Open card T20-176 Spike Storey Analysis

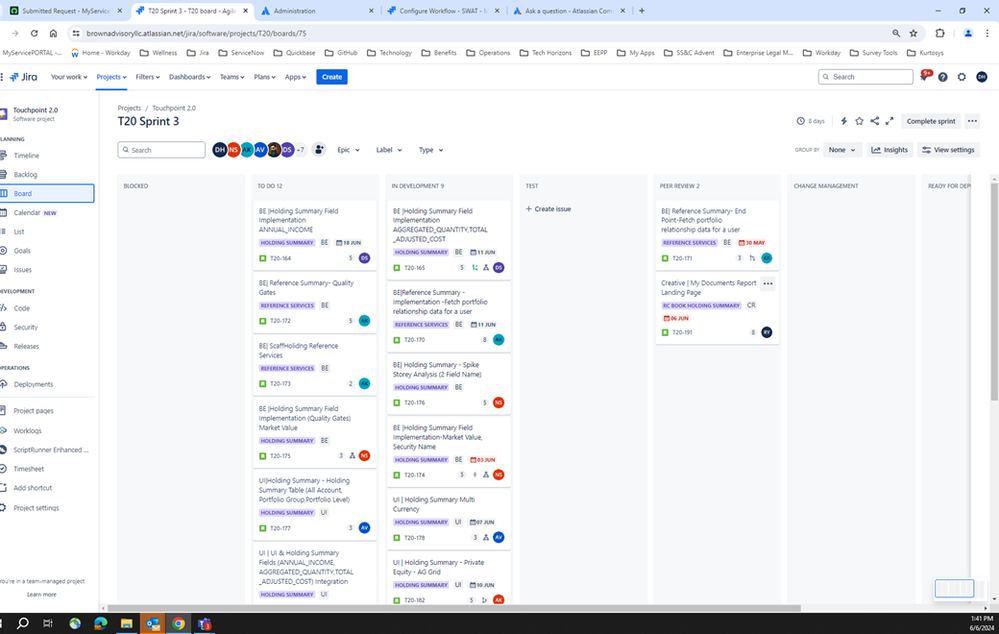tap(449, 384)
